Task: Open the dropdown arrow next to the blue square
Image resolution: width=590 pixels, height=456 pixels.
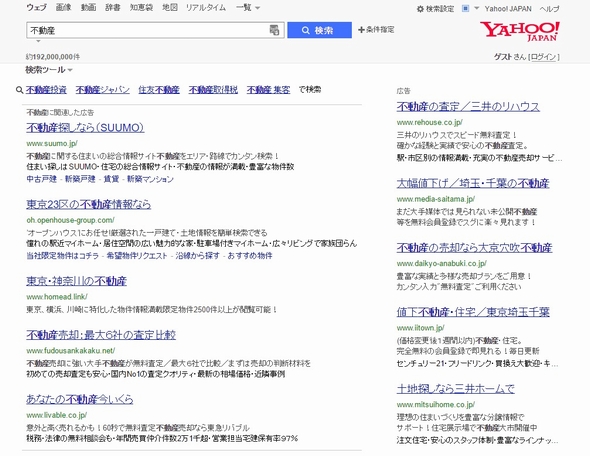Action: [x=476, y=8]
